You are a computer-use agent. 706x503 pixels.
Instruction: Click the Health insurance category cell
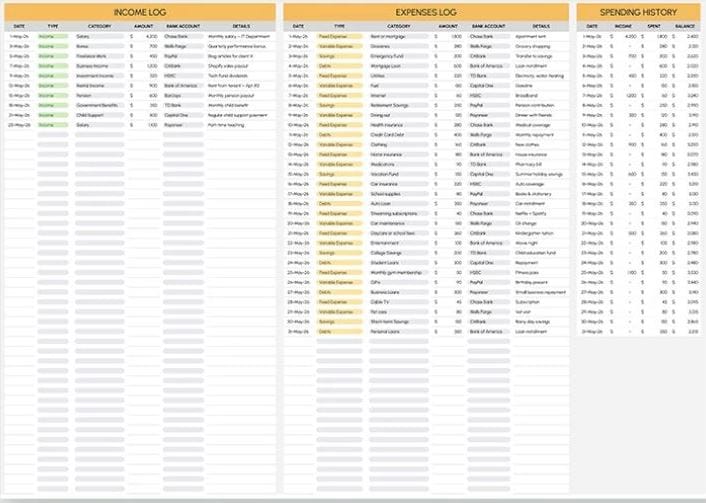pos(399,125)
